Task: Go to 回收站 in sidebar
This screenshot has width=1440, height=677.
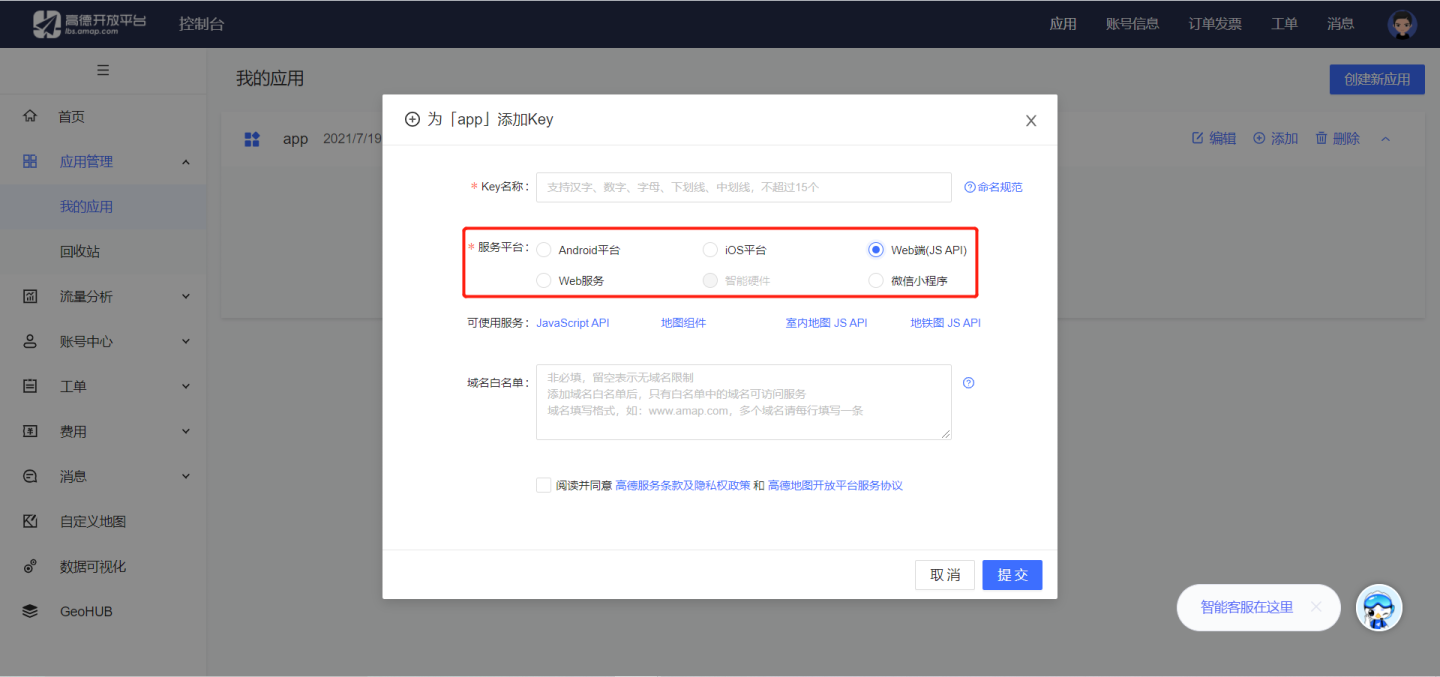Action: (80, 252)
